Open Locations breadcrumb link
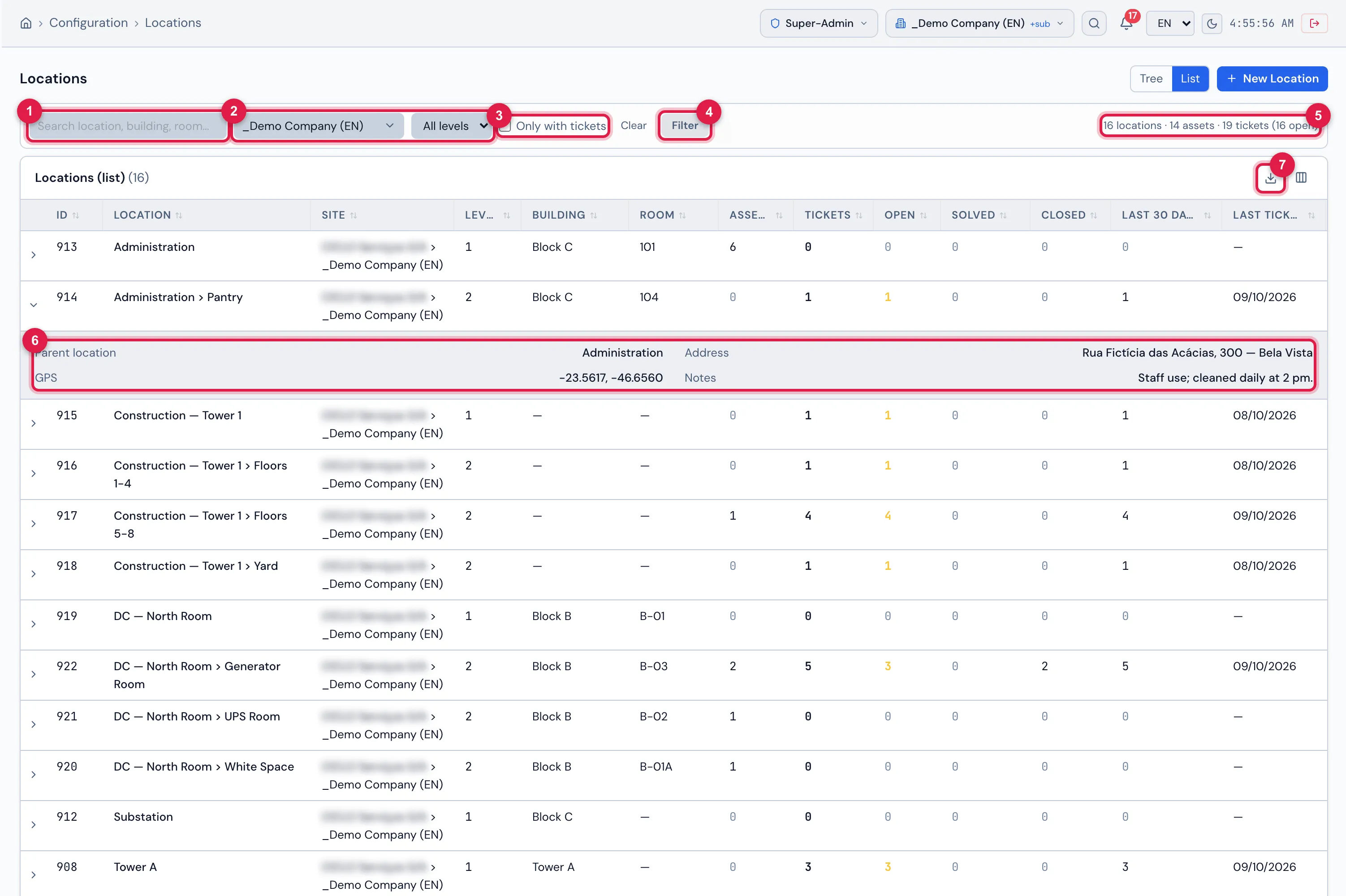 173,23
